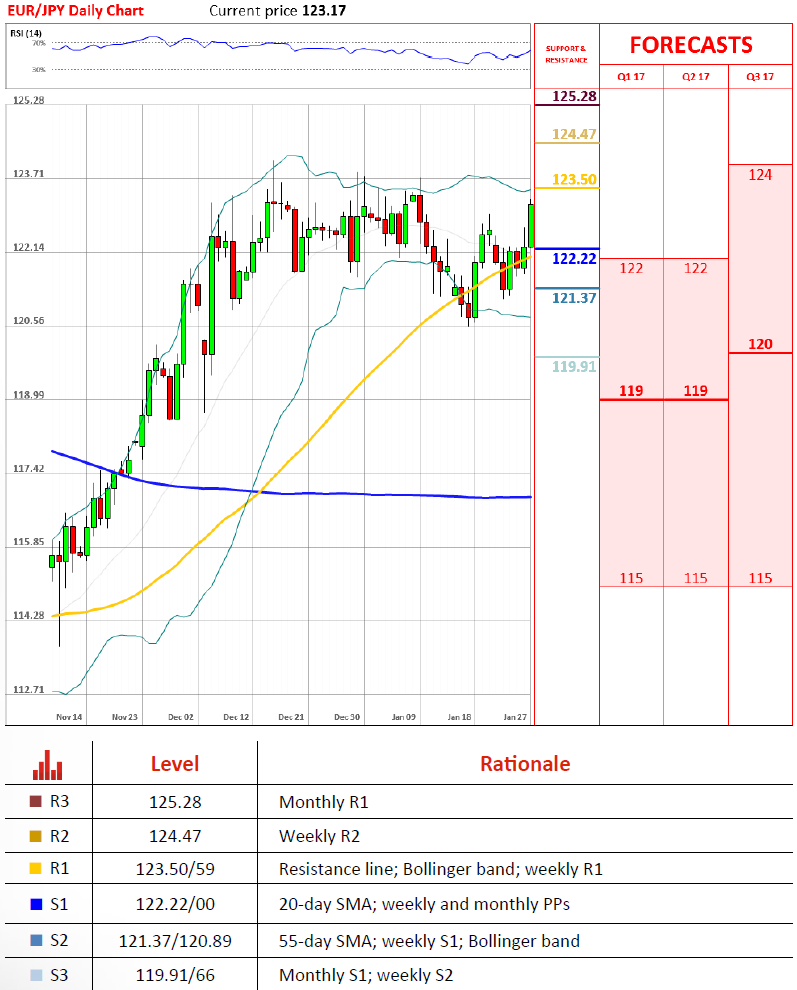Click the Q3 17 forecast value 115
This screenshot has width=797, height=990.
760,578
